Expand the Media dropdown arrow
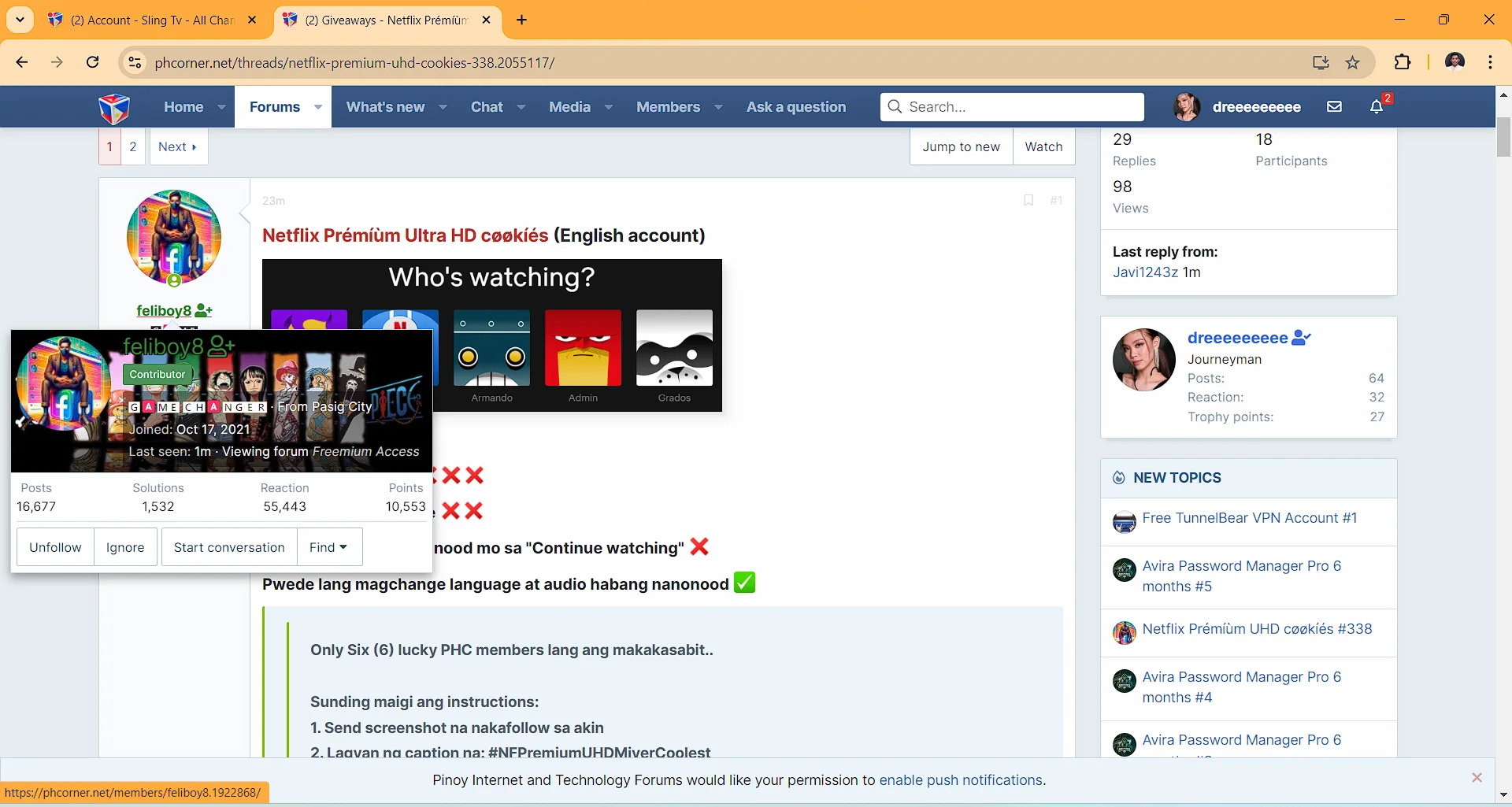Viewport: 1512px width, 807px height. [x=608, y=107]
